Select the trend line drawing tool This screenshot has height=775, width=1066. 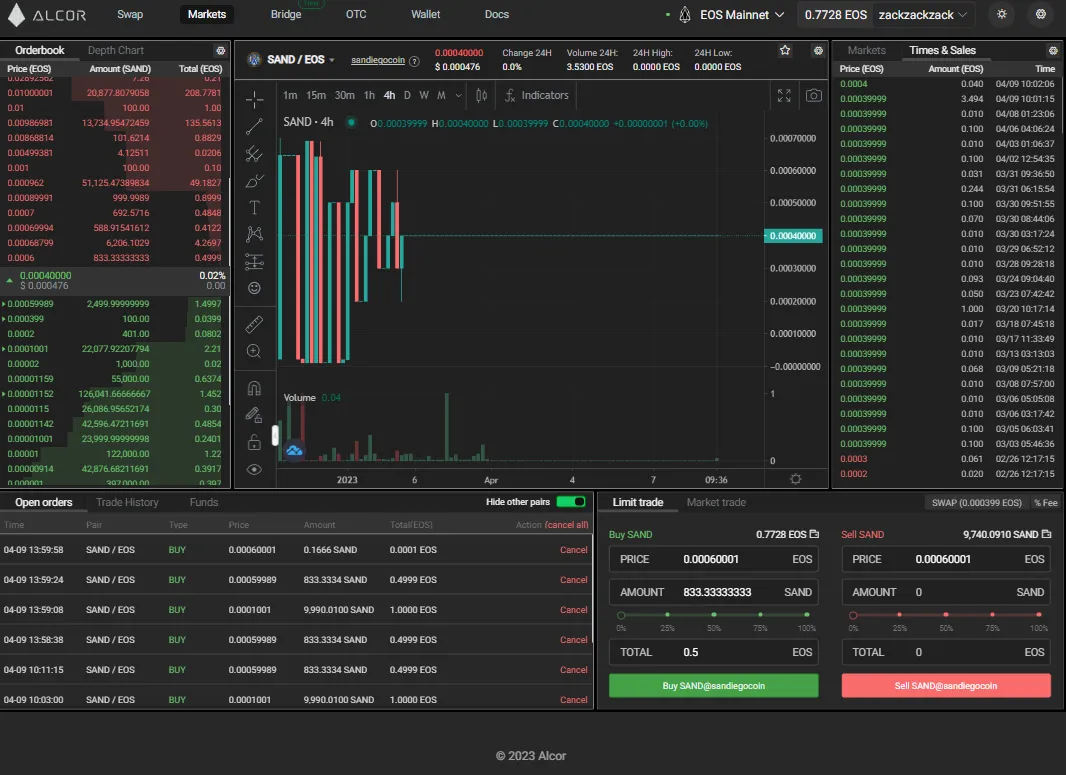(254, 126)
